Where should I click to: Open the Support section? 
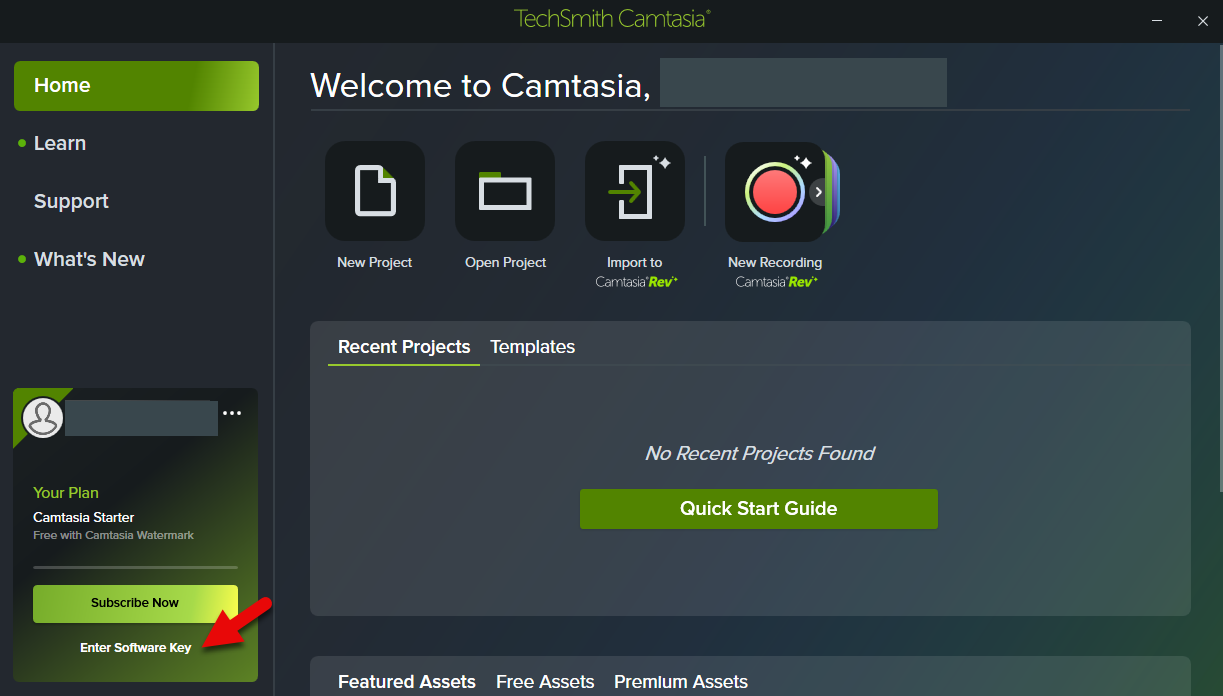(x=71, y=201)
